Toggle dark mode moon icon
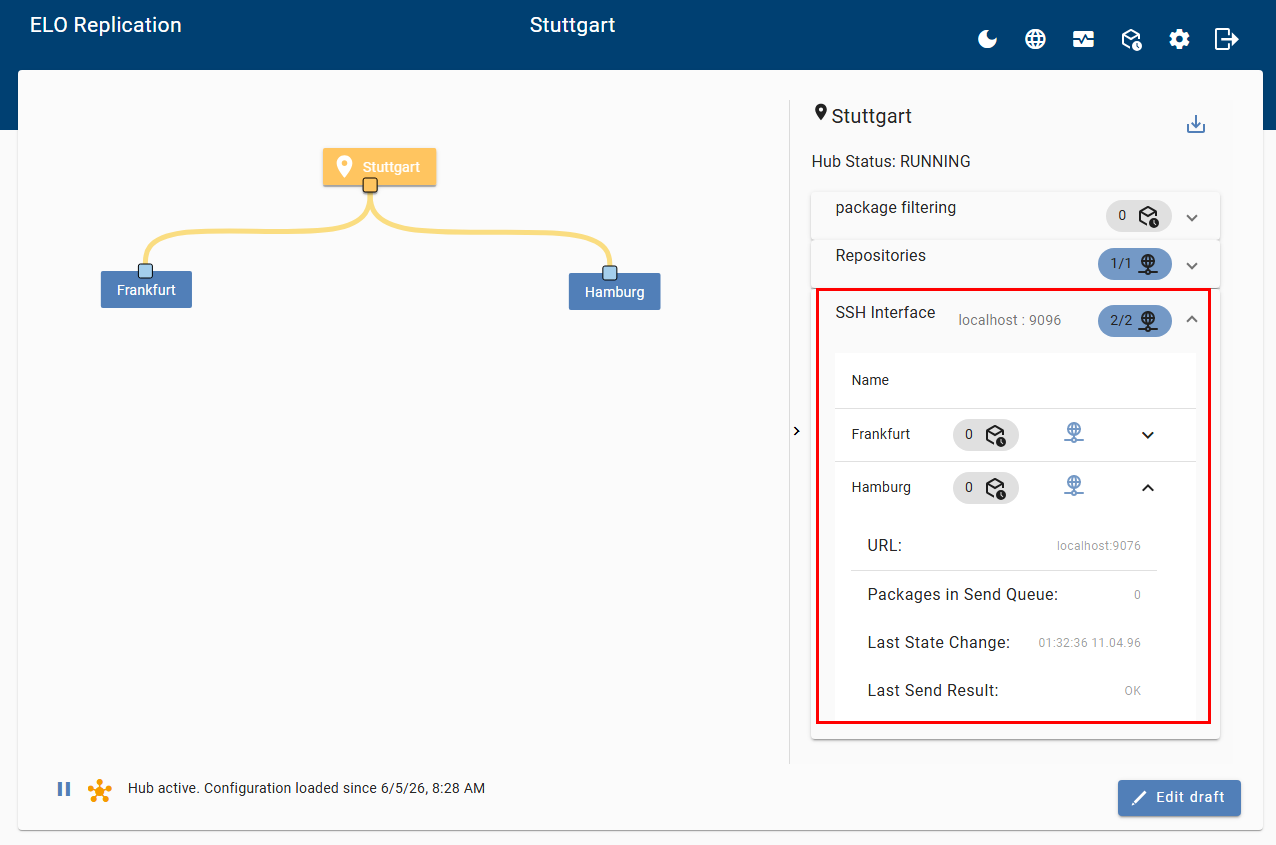 pos(987,39)
